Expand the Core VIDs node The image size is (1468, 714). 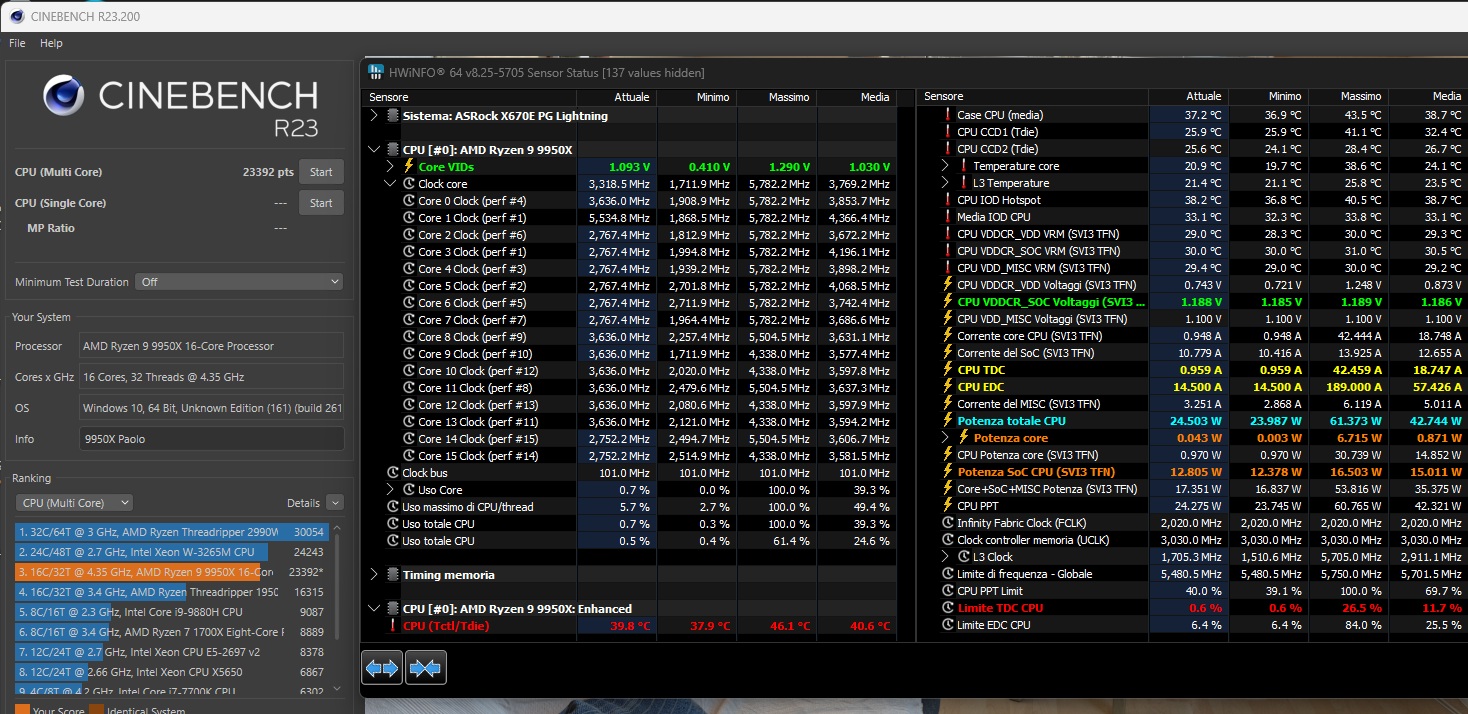(391, 167)
